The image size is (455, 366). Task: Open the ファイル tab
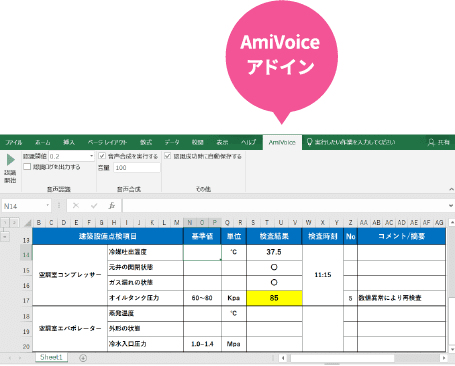(14, 142)
